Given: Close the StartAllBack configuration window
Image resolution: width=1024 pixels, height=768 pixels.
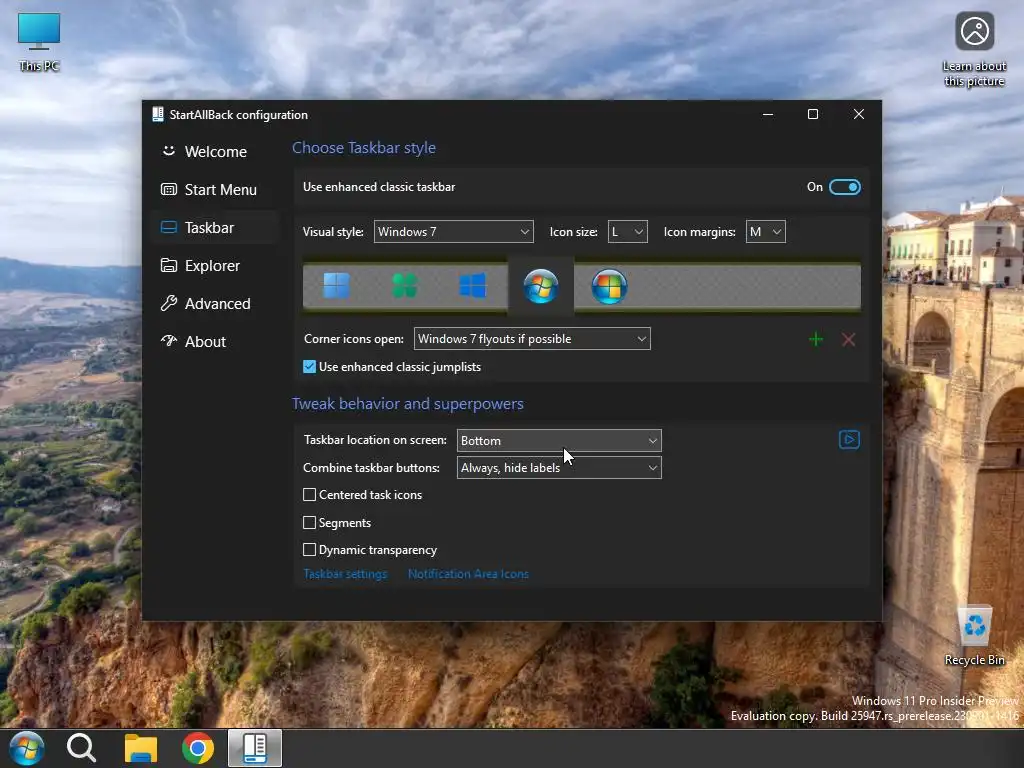Looking at the screenshot, I should point(859,114).
